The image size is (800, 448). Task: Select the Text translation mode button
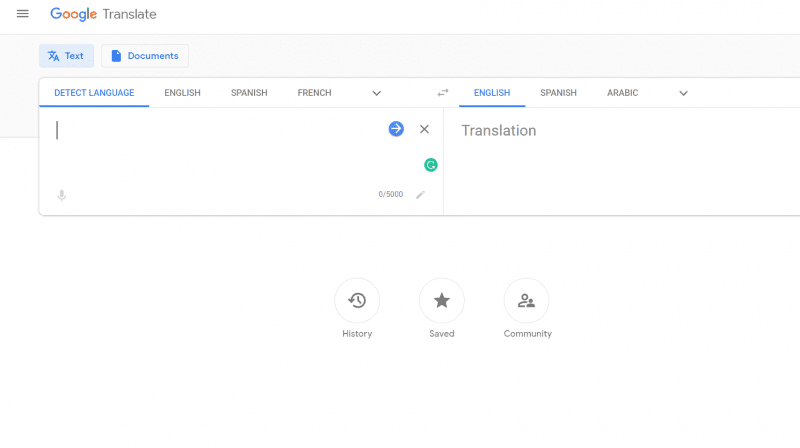tap(66, 56)
